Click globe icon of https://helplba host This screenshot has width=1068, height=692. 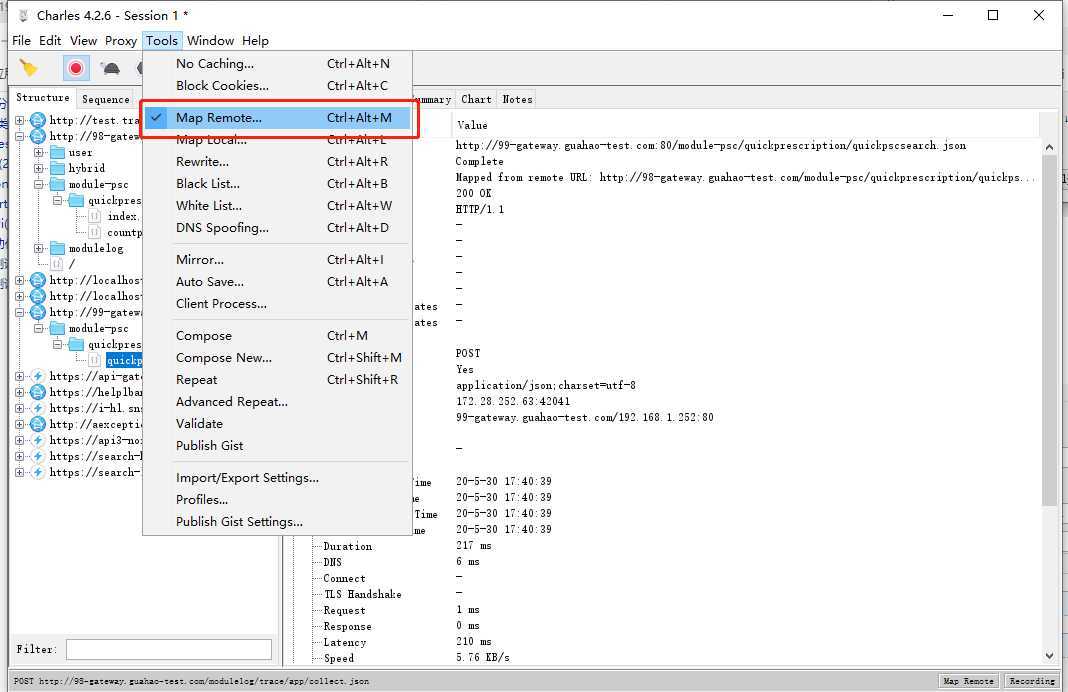[38, 392]
